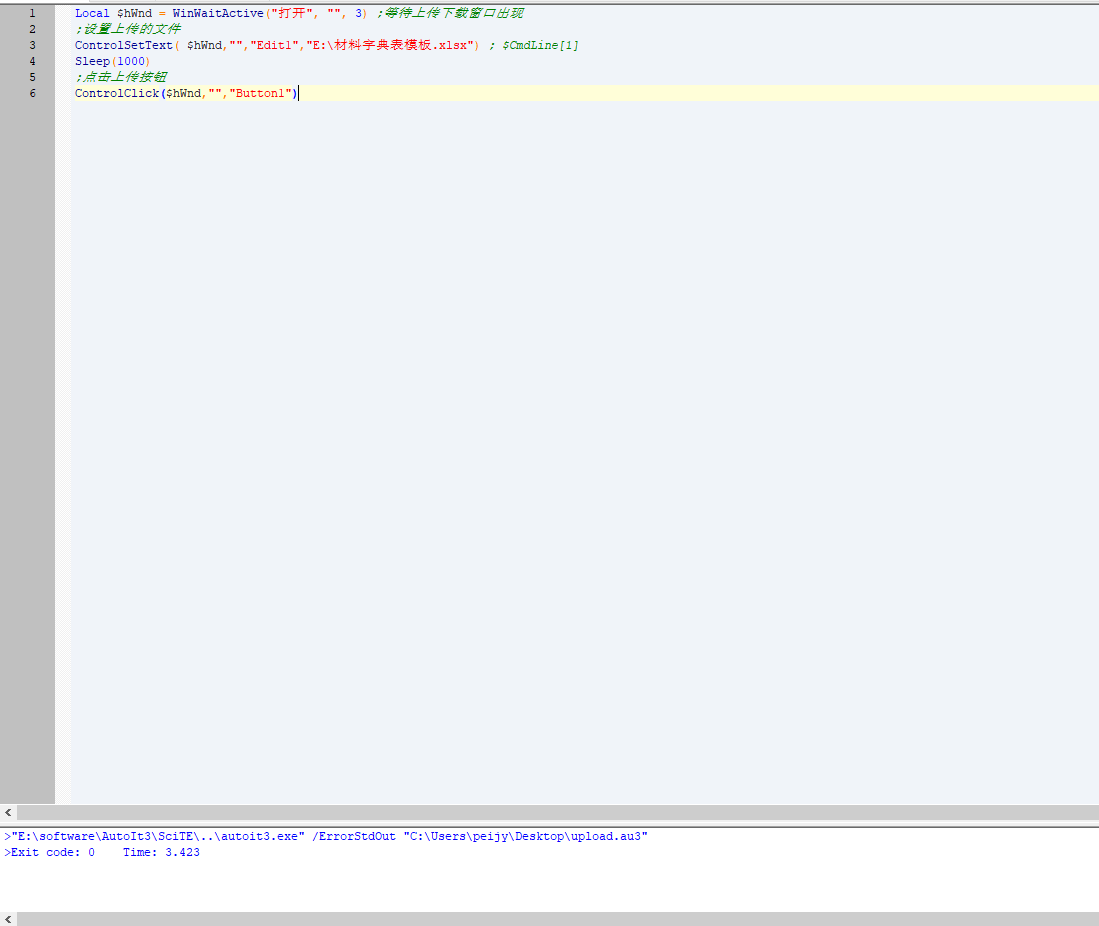Click the Time: 3.423 output text
1099x926 pixels.
(161, 852)
